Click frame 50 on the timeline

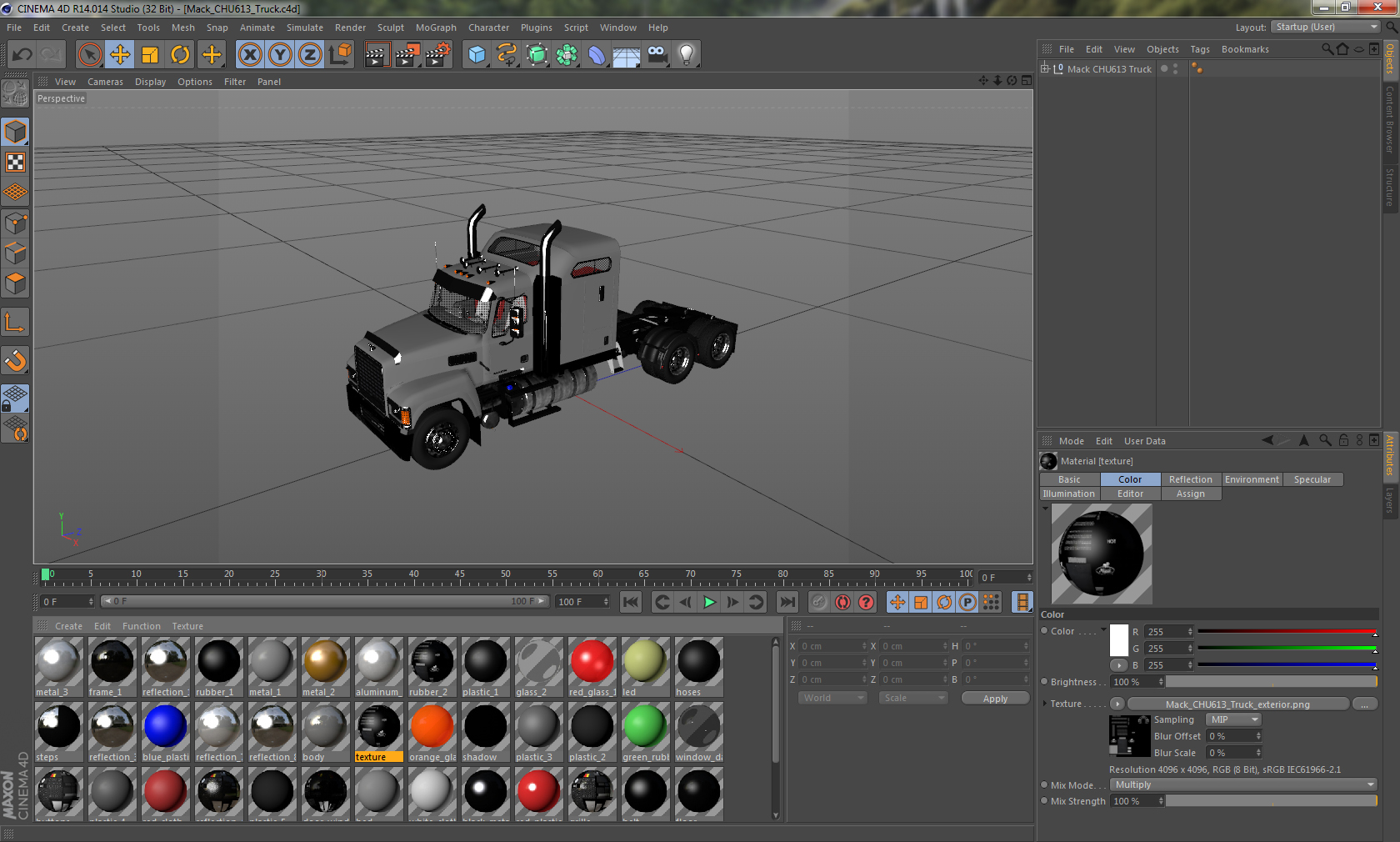click(x=505, y=575)
